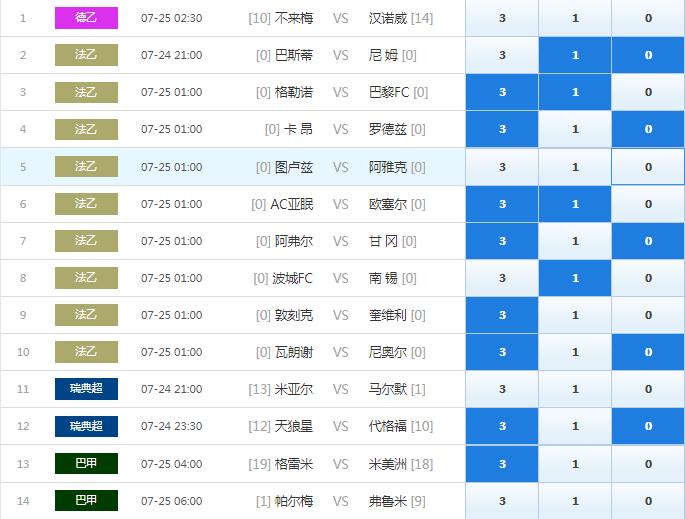Image resolution: width=685 pixels, height=519 pixels.
Task: Click the 瑞典超 league tag in row 11
Action: [86, 389]
